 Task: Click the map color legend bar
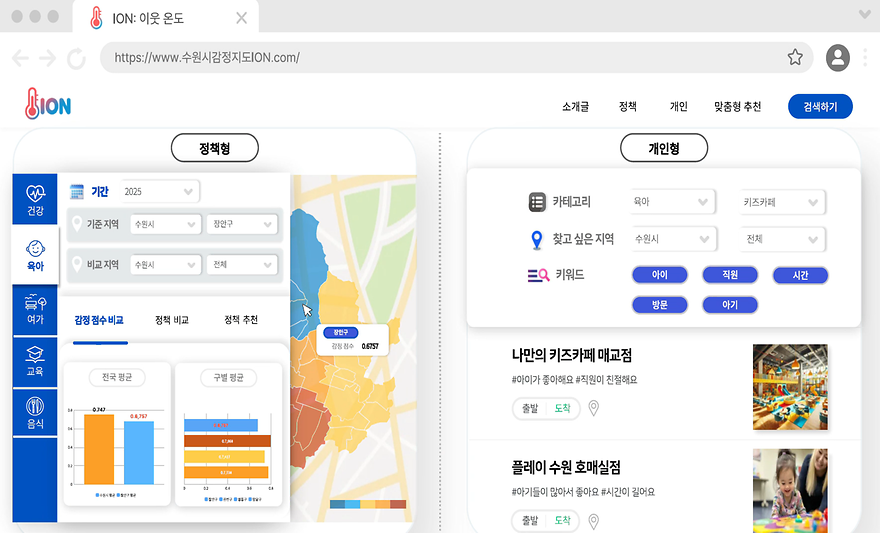368,504
